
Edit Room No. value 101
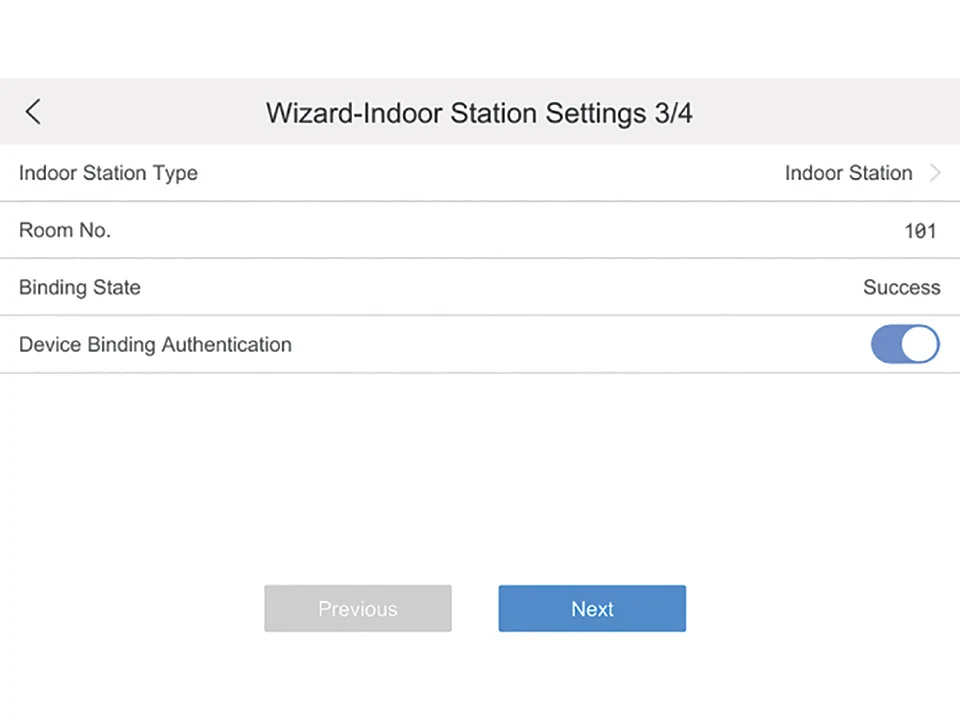[x=920, y=231]
